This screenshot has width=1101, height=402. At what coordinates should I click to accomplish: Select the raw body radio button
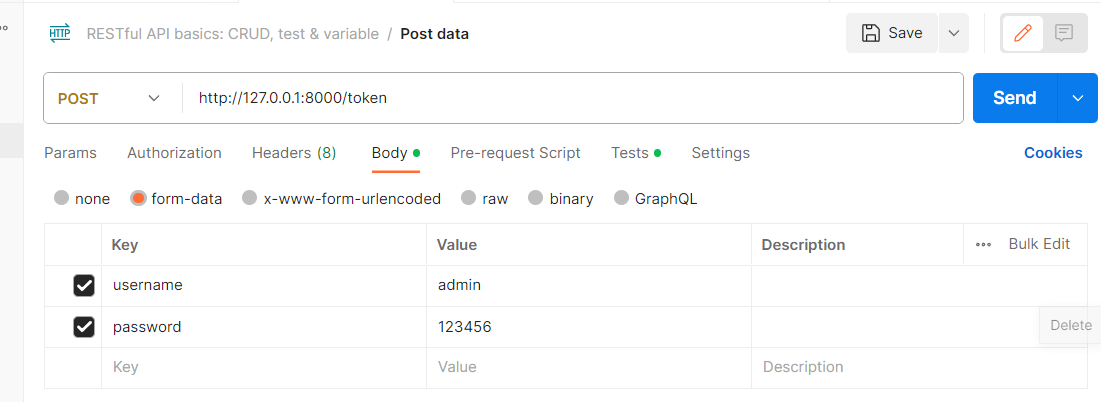point(468,199)
